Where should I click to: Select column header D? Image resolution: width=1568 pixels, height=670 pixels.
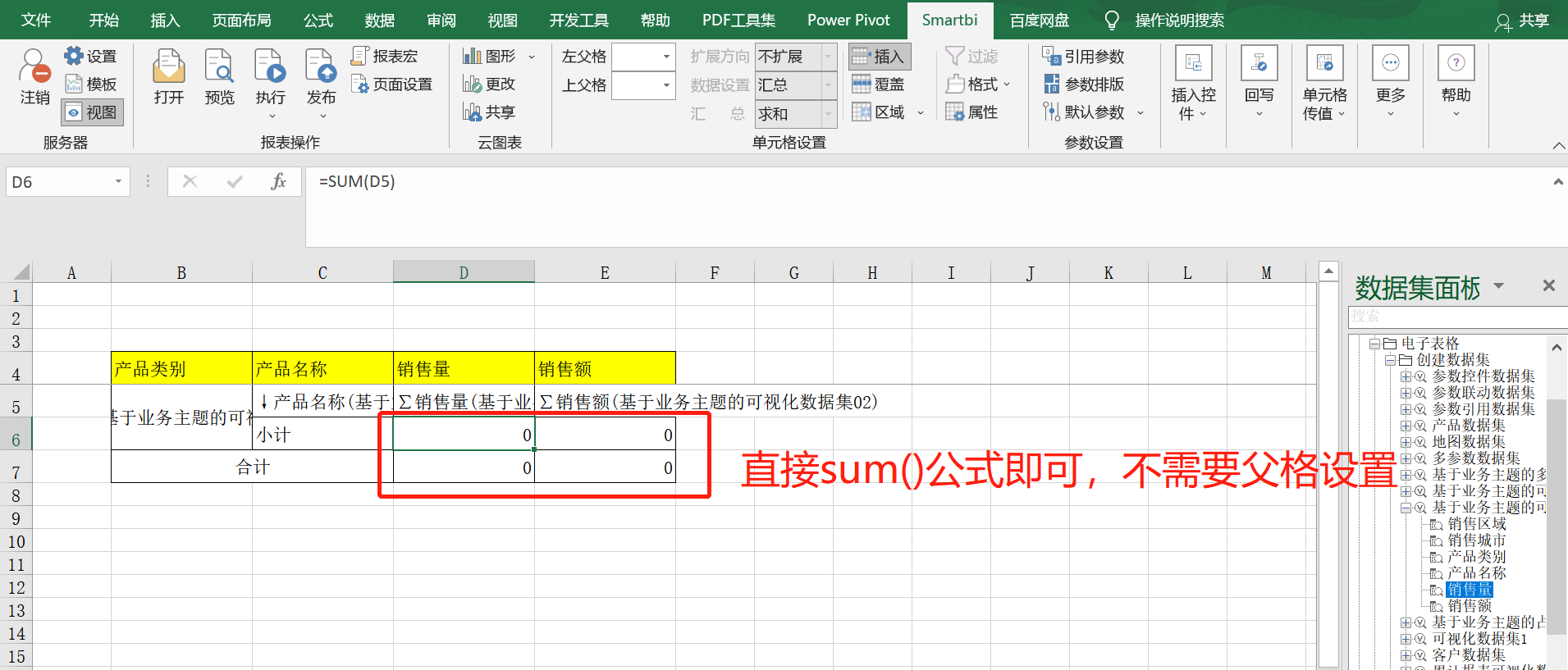(464, 272)
